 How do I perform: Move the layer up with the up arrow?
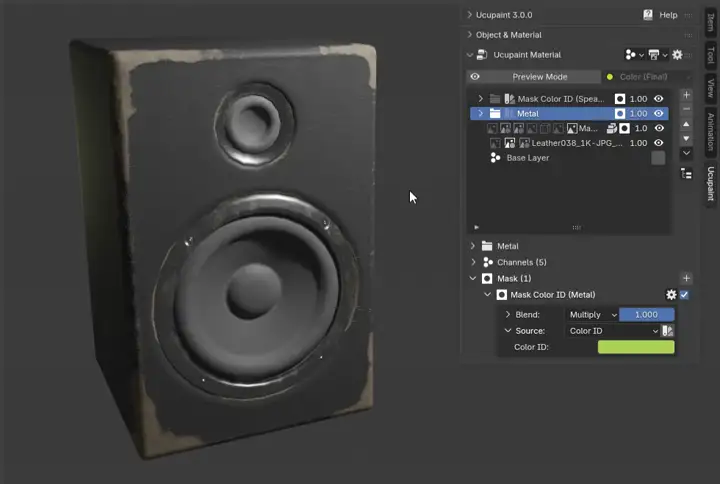click(x=686, y=124)
